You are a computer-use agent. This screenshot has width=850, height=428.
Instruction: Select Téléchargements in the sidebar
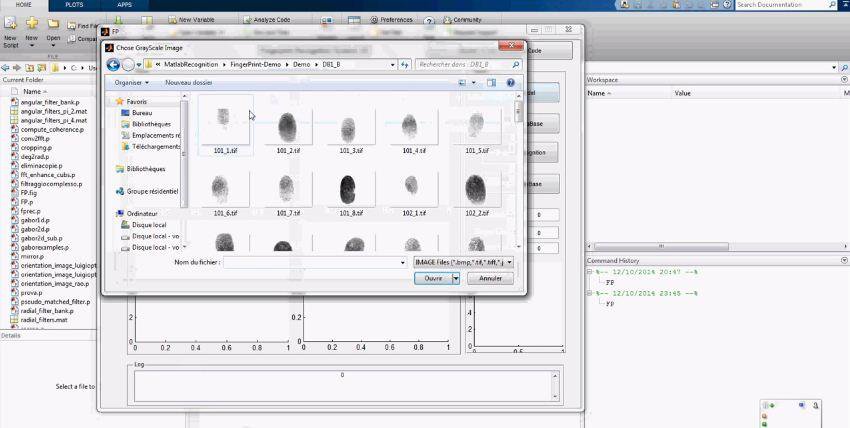click(155, 146)
